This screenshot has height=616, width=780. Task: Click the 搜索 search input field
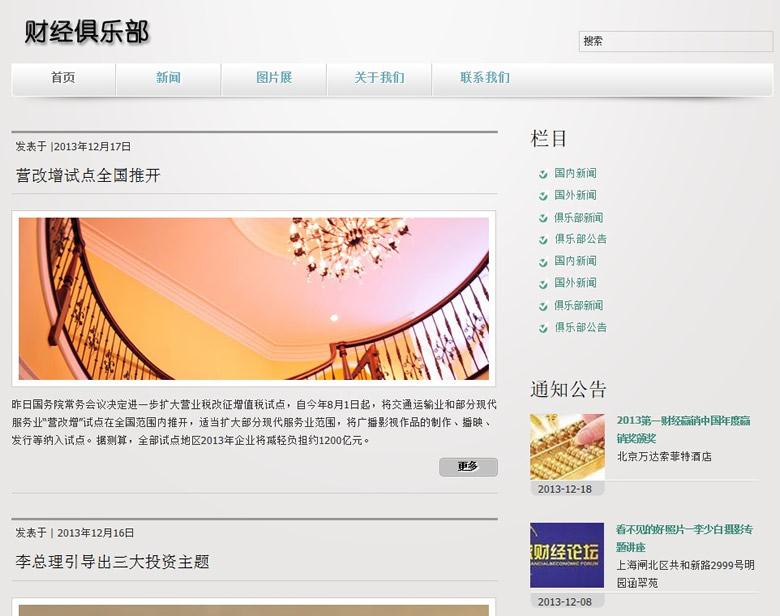[675, 41]
